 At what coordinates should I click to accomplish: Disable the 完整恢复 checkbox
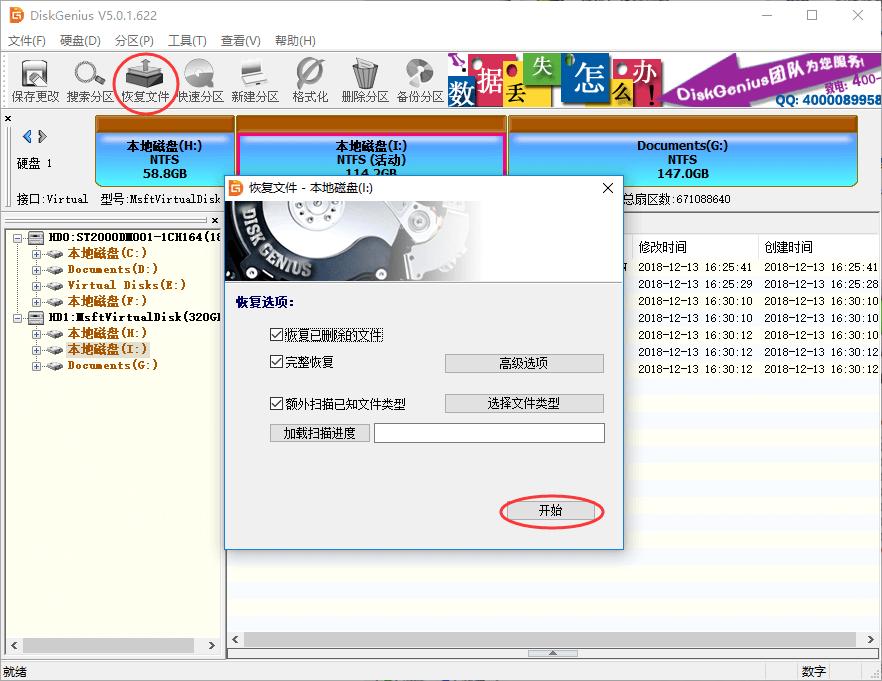tap(277, 364)
